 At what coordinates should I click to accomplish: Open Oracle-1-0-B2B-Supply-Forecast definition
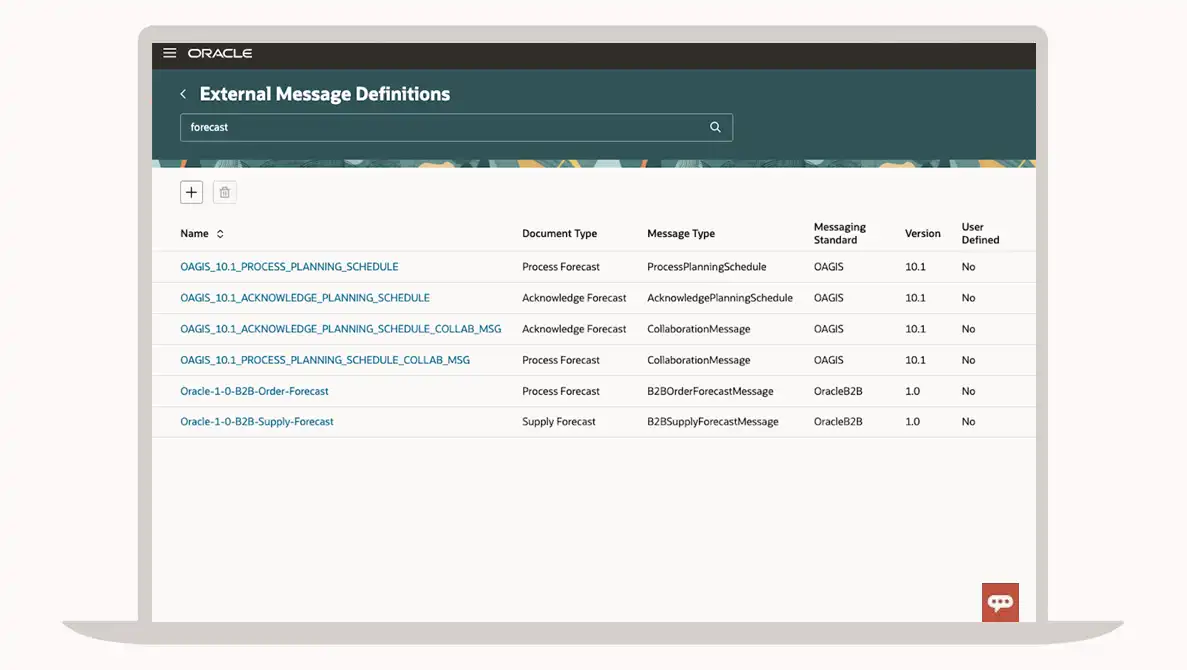point(257,422)
